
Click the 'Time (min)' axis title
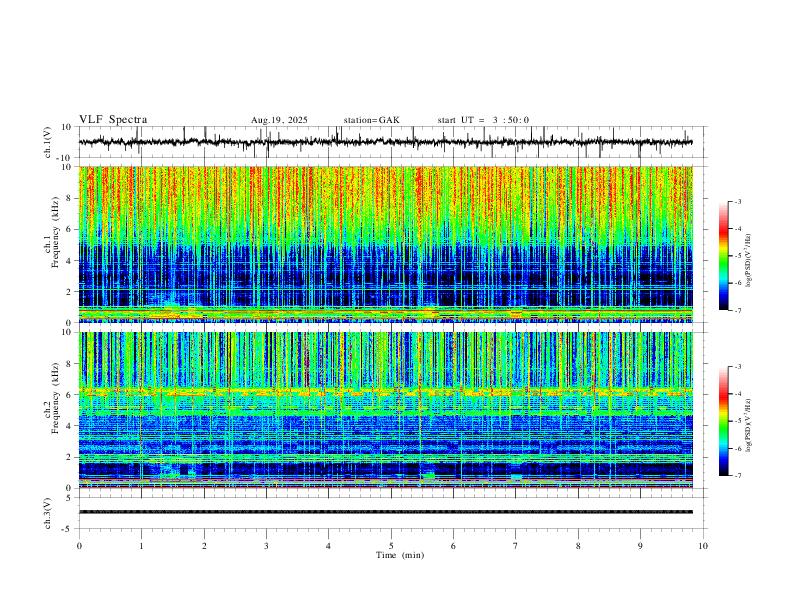tap(400, 555)
